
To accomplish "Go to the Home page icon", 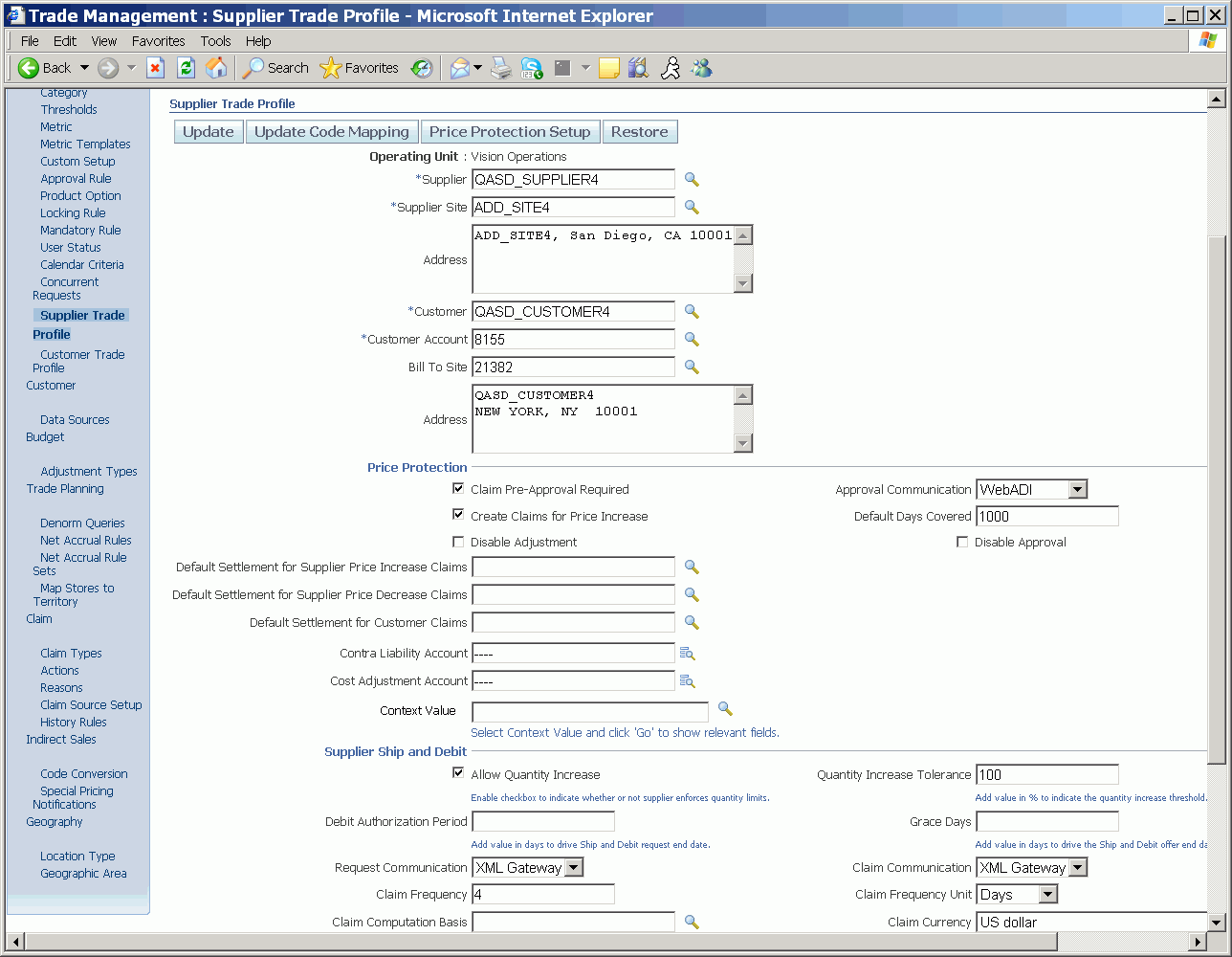I will click(x=216, y=68).
